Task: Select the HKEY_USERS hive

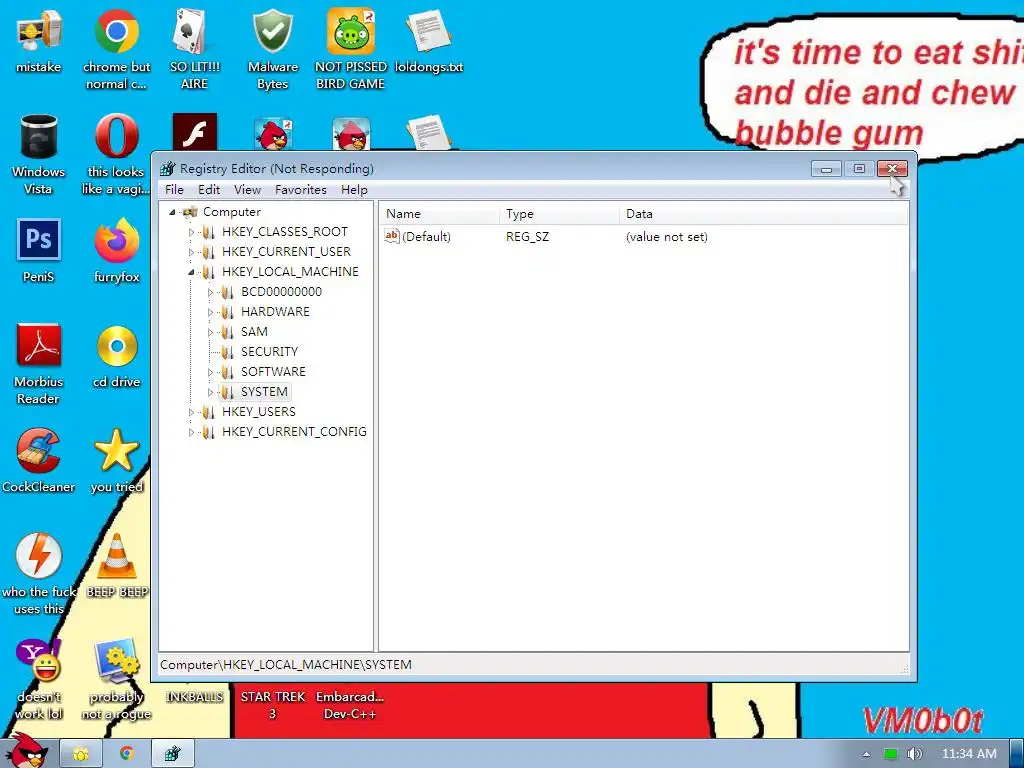Action: point(259,412)
